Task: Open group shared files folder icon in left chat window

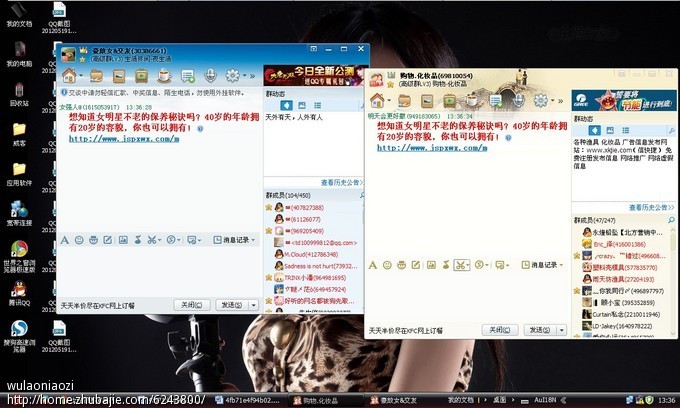Action: (96, 76)
